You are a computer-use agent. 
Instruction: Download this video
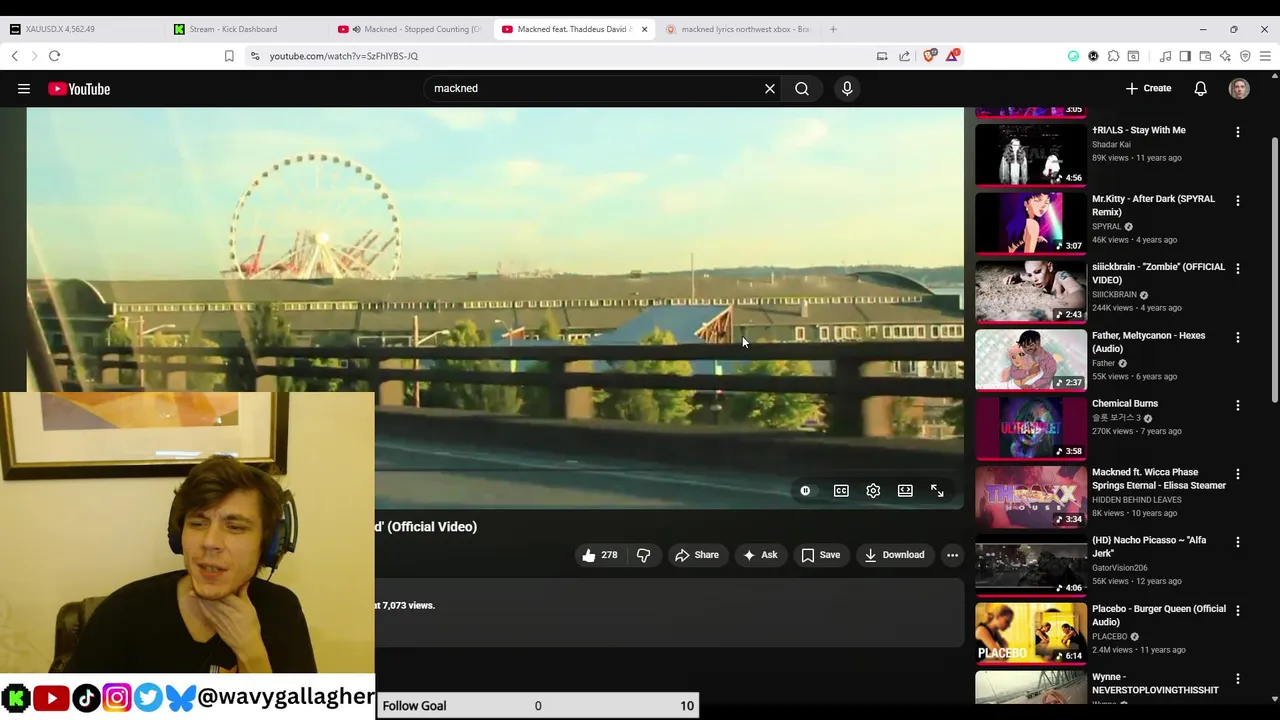[x=895, y=555]
